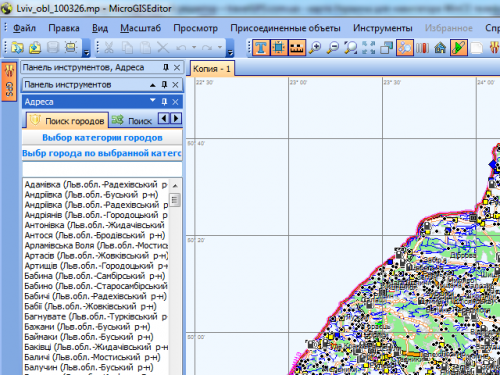Click the city list scroll up arrow

tap(175, 185)
